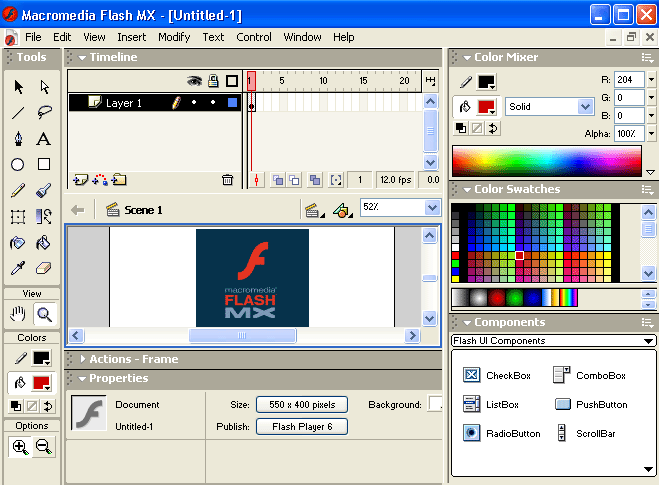Screen dimensions: 659x485
Task: Select the Free Transform tool
Action: point(18,217)
